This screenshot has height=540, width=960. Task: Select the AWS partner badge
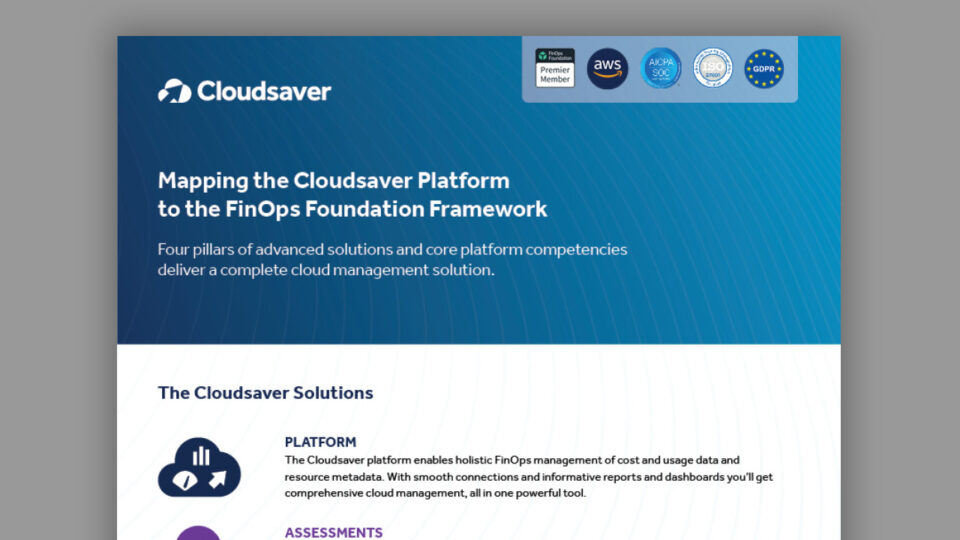pyautogui.click(x=608, y=69)
